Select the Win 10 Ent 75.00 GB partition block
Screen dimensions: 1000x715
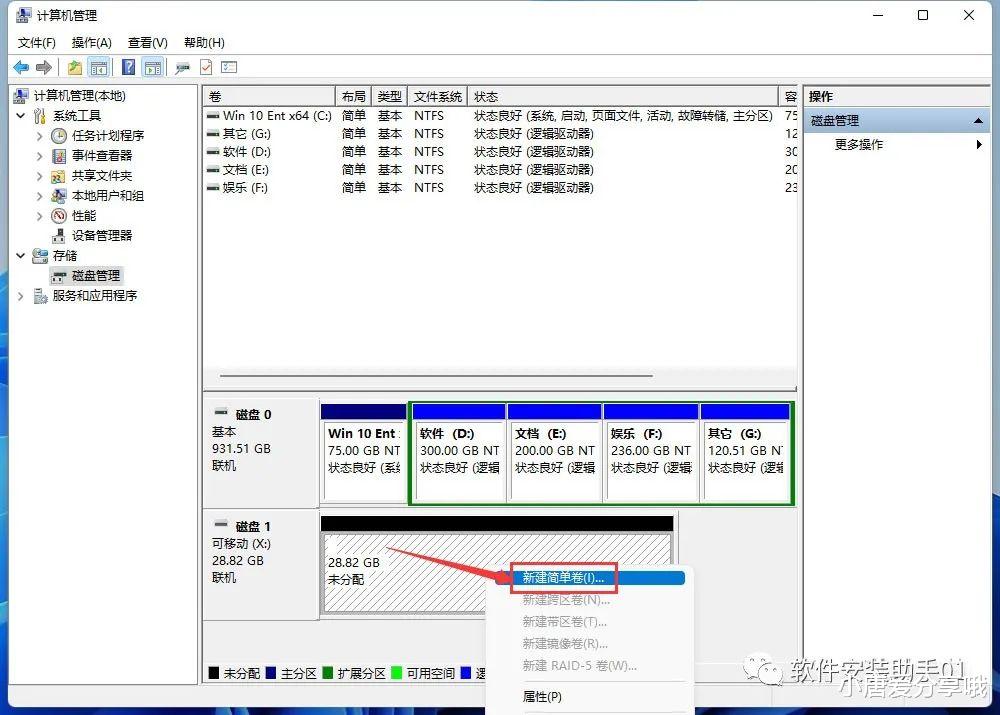coord(364,453)
